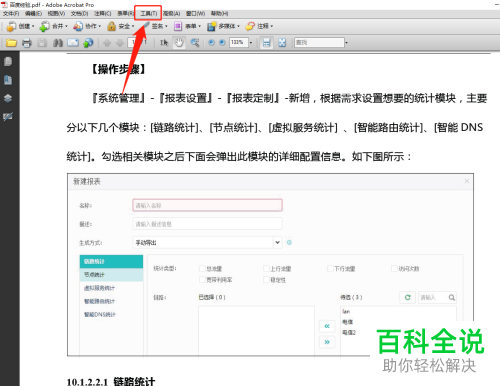Screen dimensions: 500x386
Task: Go to next page with down arrow
Action: pos(120,43)
